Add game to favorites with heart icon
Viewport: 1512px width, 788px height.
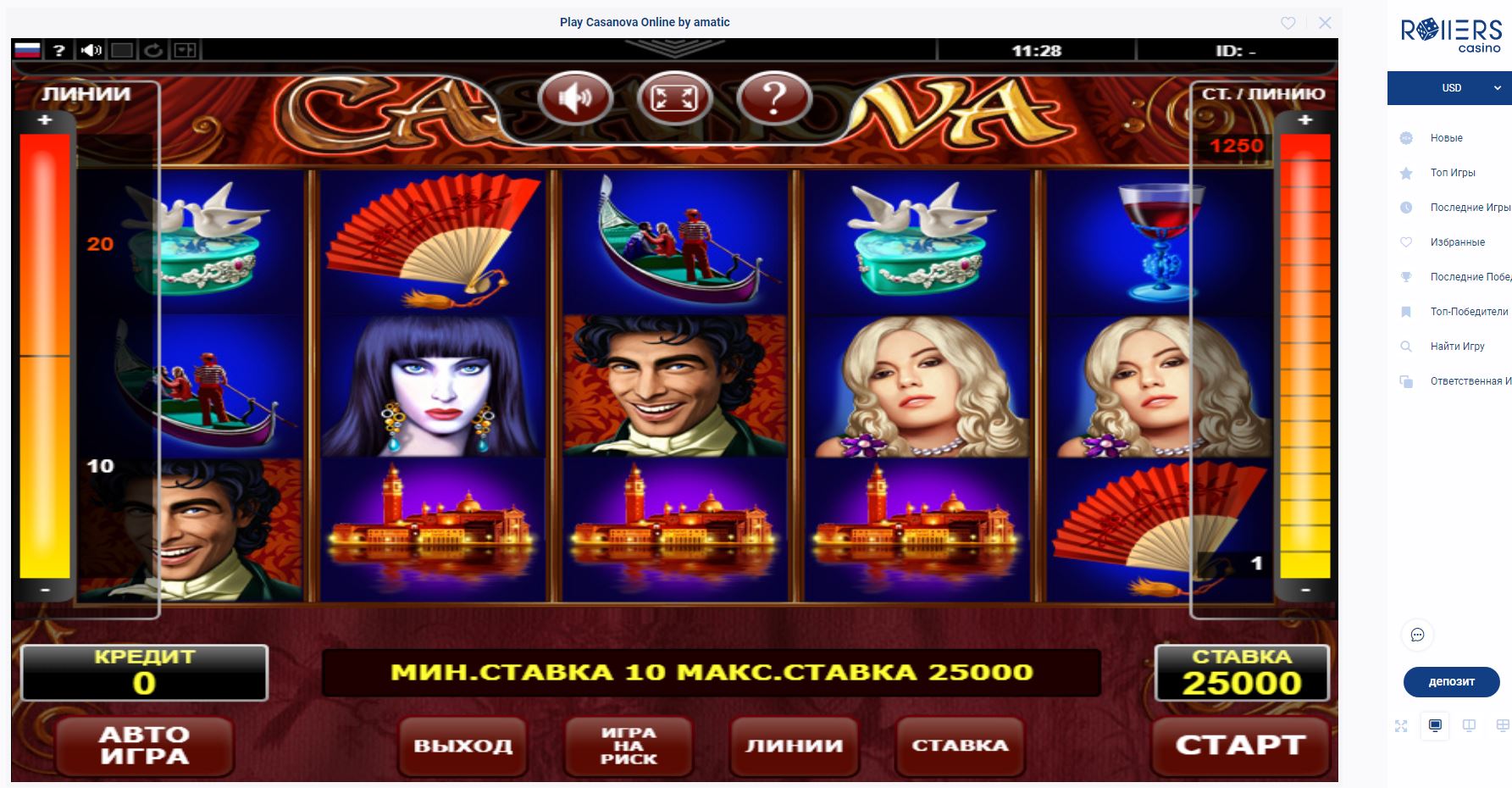[x=1288, y=23]
